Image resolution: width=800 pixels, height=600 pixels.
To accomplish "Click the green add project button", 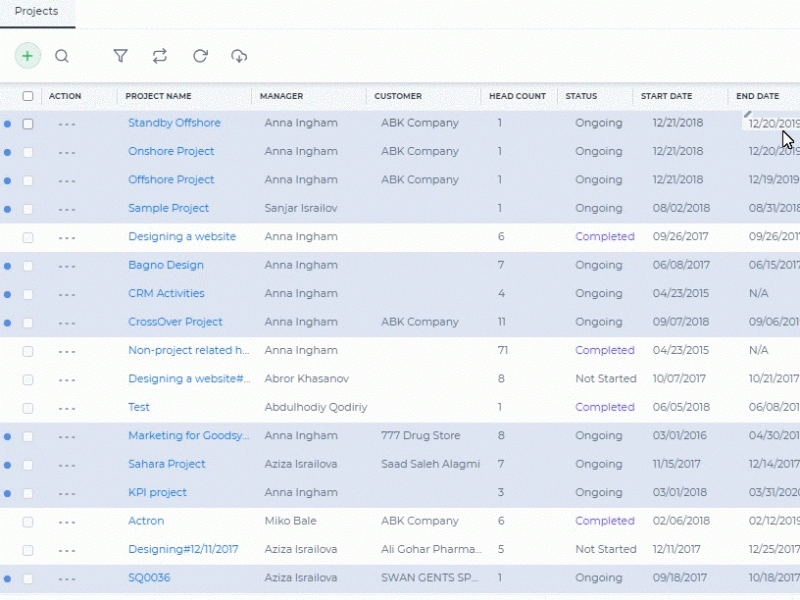I will (28, 56).
